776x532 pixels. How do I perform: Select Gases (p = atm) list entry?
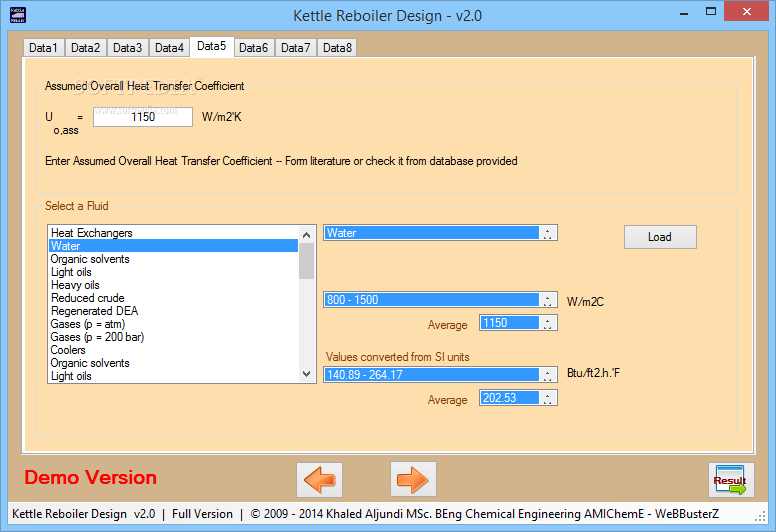(x=174, y=324)
